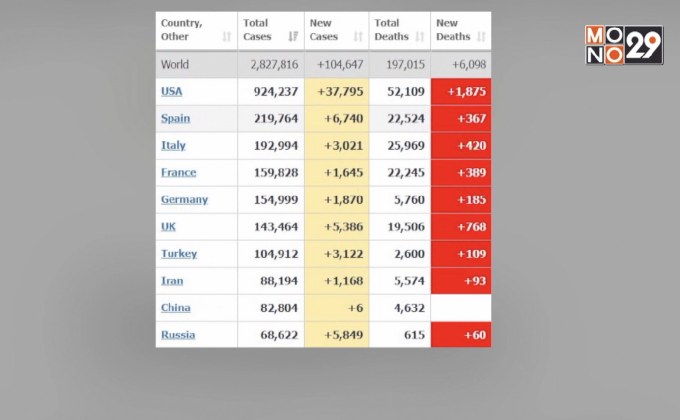Open the France country link
Viewport: 680px width, 420px height.
click(178, 172)
